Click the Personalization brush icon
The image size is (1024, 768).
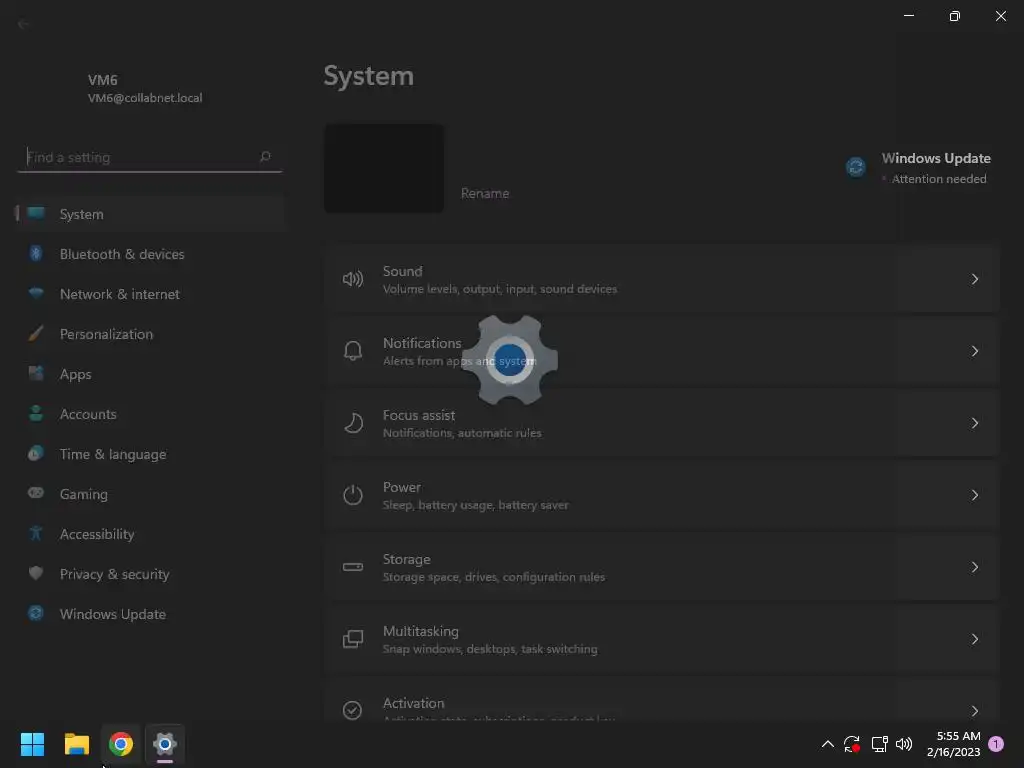click(x=36, y=334)
